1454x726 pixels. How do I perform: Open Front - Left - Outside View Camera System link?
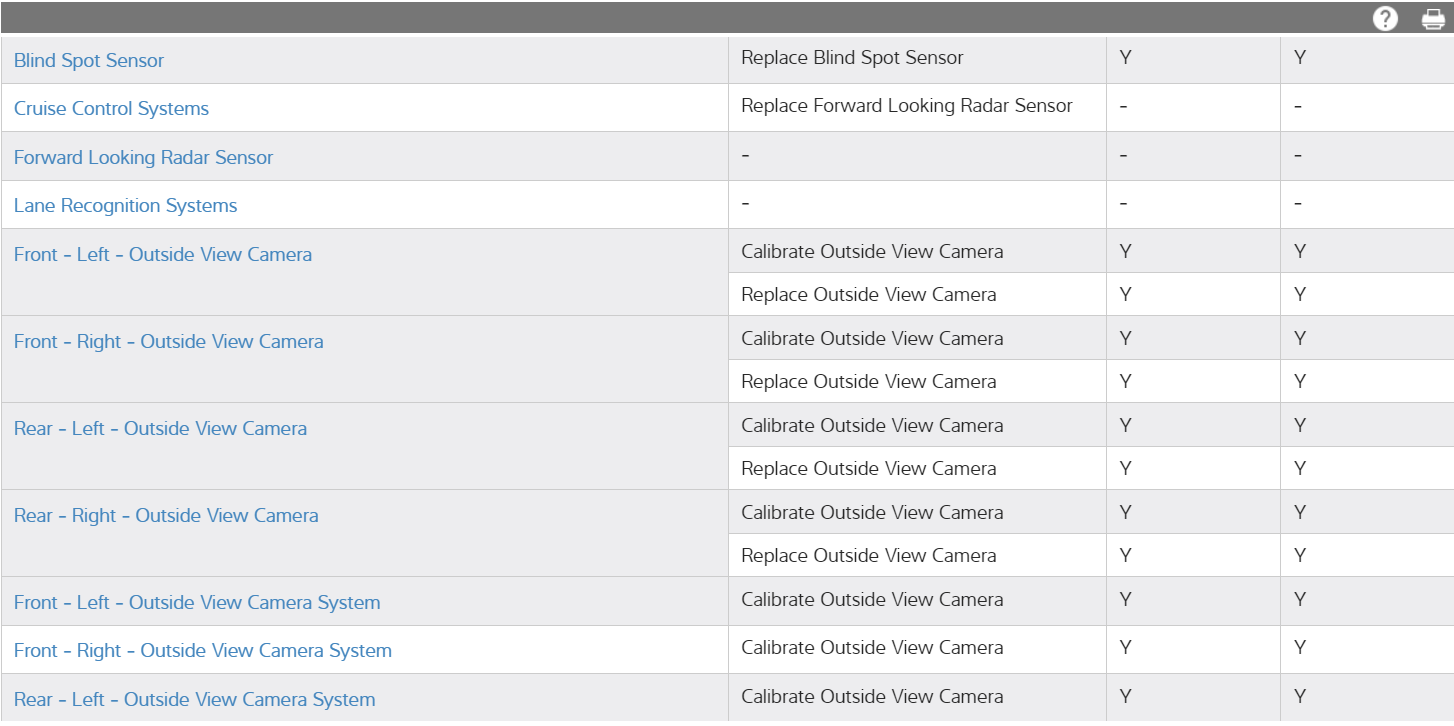(x=197, y=602)
